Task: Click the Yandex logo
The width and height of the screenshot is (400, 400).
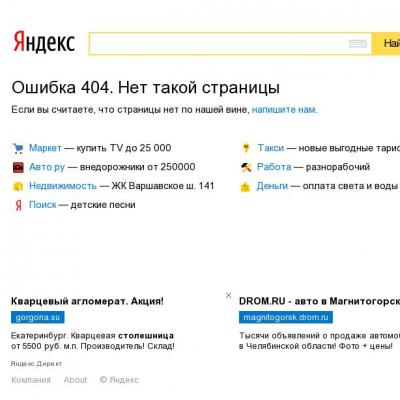Action: click(44, 42)
